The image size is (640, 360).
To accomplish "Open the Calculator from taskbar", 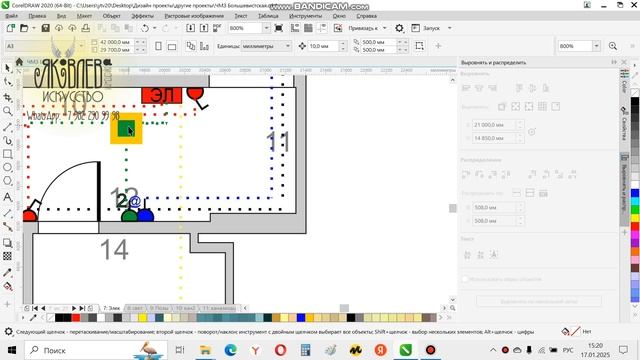I will click(x=305, y=350).
